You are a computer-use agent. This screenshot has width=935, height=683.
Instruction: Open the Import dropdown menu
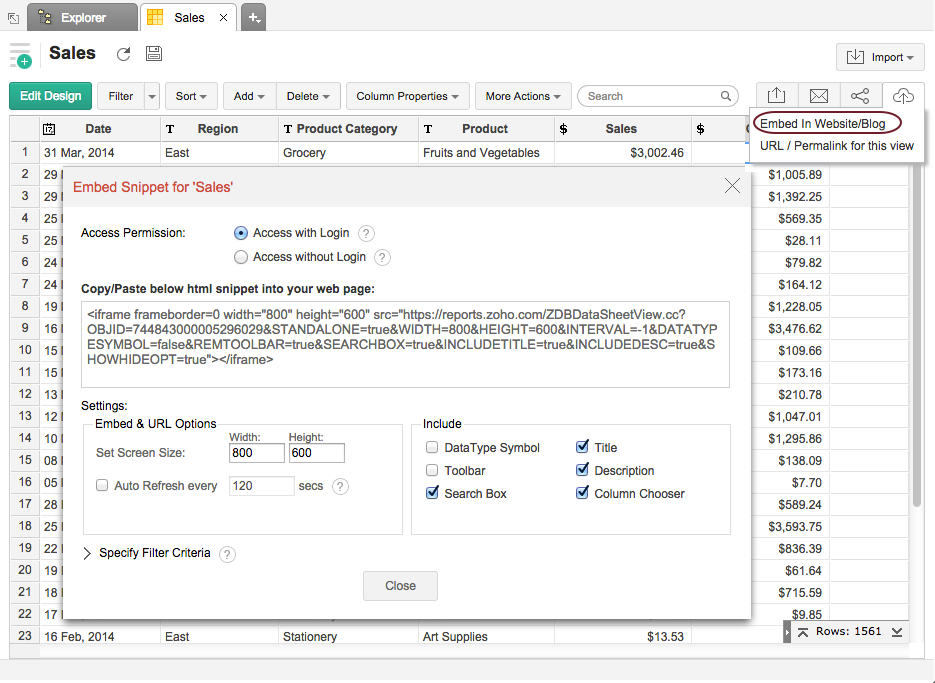coord(880,57)
